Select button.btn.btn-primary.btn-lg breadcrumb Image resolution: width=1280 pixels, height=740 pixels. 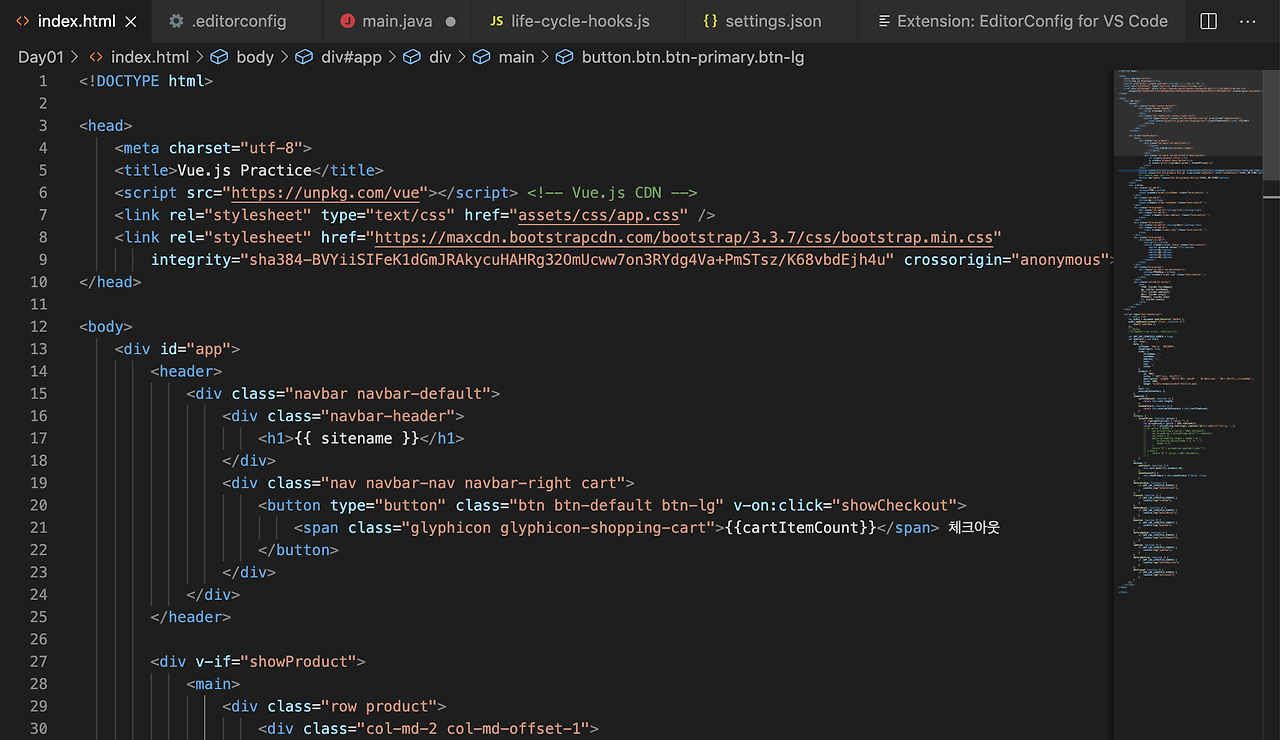click(x=693, y=57)
